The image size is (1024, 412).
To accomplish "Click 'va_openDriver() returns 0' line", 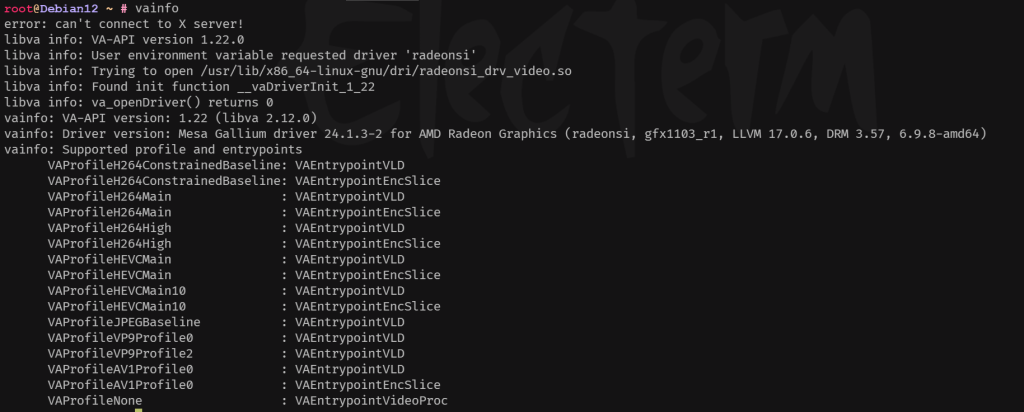I will click(x=176, y=102).
